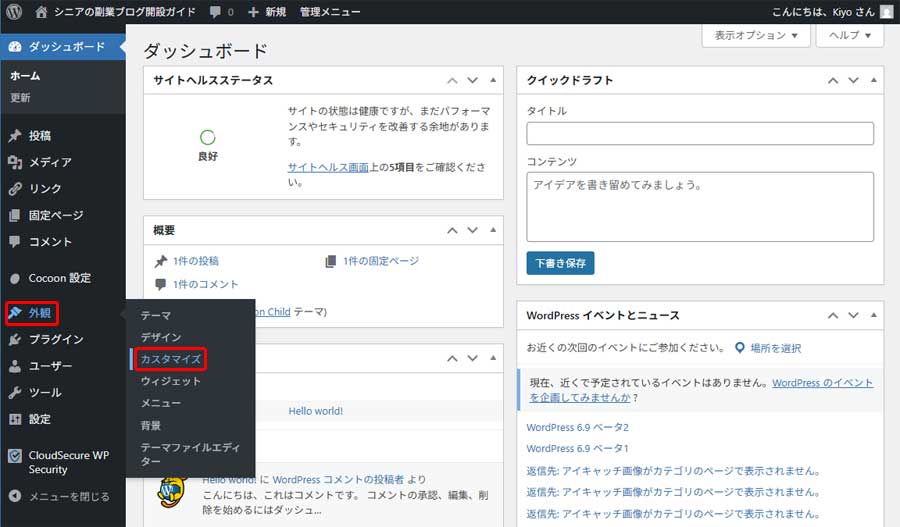Click シニアの副業ブログ開設ガイド site name

[125, 12]
